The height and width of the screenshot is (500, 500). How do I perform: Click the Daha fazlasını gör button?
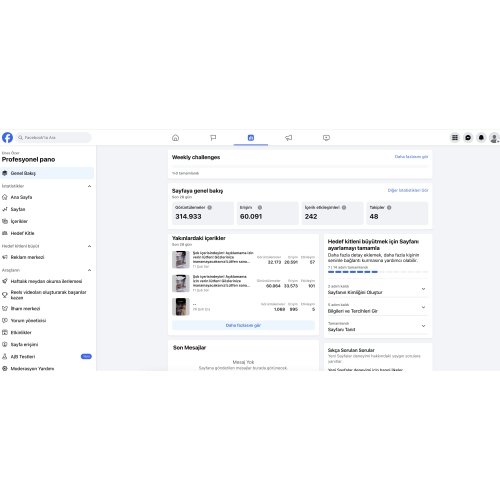click(x=243, y=325)
